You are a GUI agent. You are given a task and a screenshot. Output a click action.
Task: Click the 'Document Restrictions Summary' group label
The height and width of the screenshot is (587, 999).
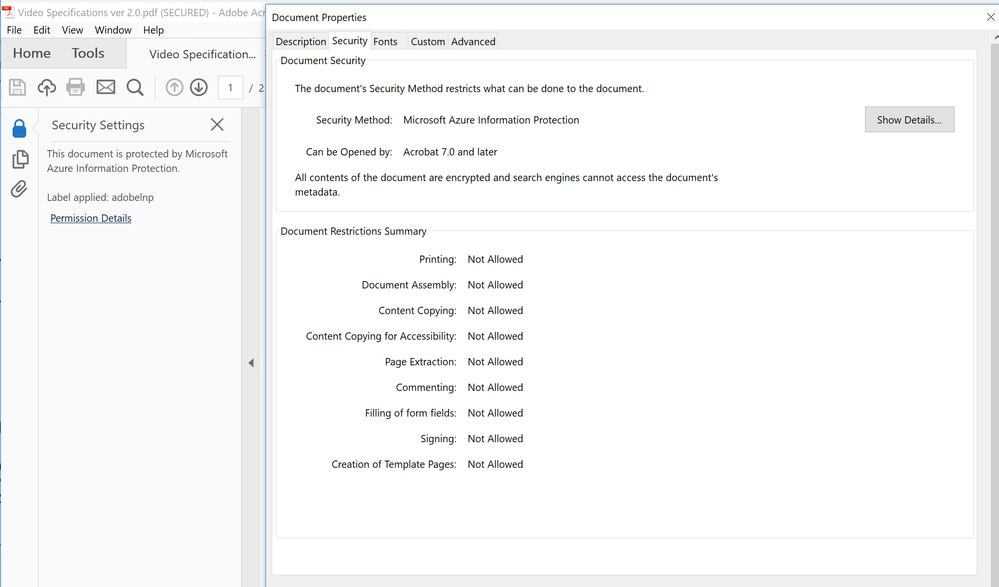[x=354, y=231]
